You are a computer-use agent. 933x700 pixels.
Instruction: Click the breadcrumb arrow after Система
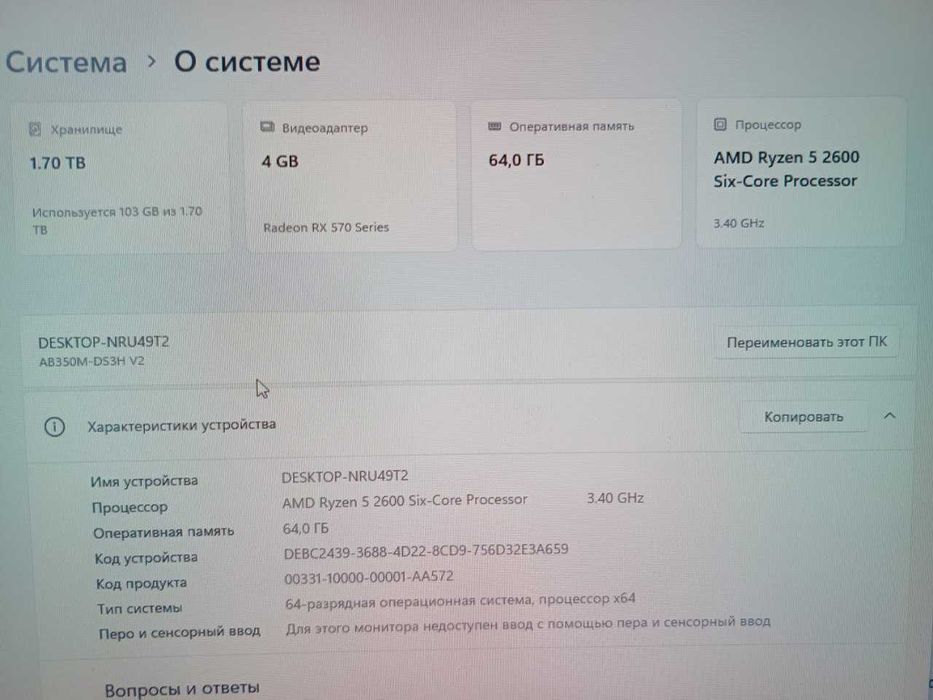[x=152, y=61]
